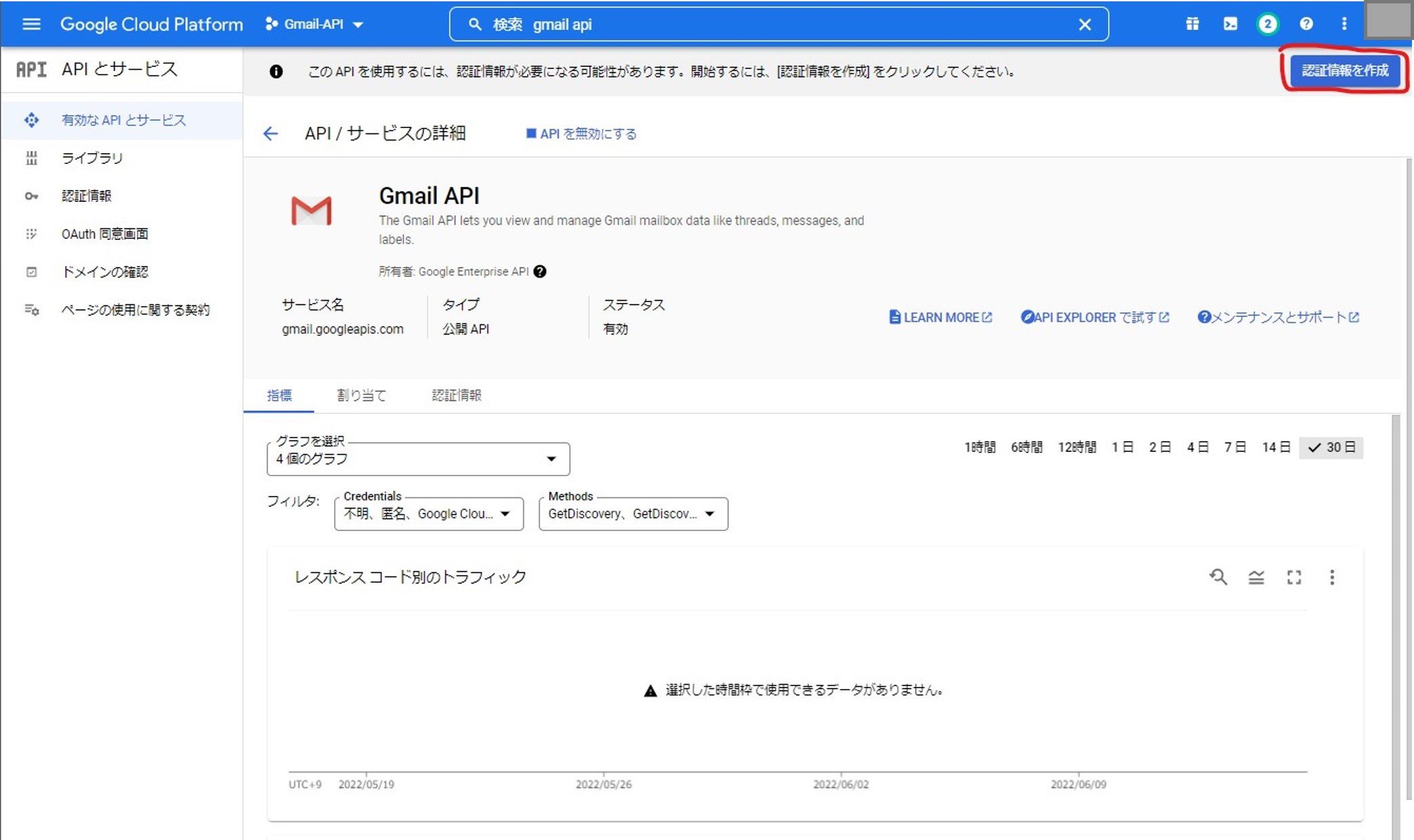Click the OAuth consent screen icon
The image size is (1414, 840).
click(x=31, y=234)
